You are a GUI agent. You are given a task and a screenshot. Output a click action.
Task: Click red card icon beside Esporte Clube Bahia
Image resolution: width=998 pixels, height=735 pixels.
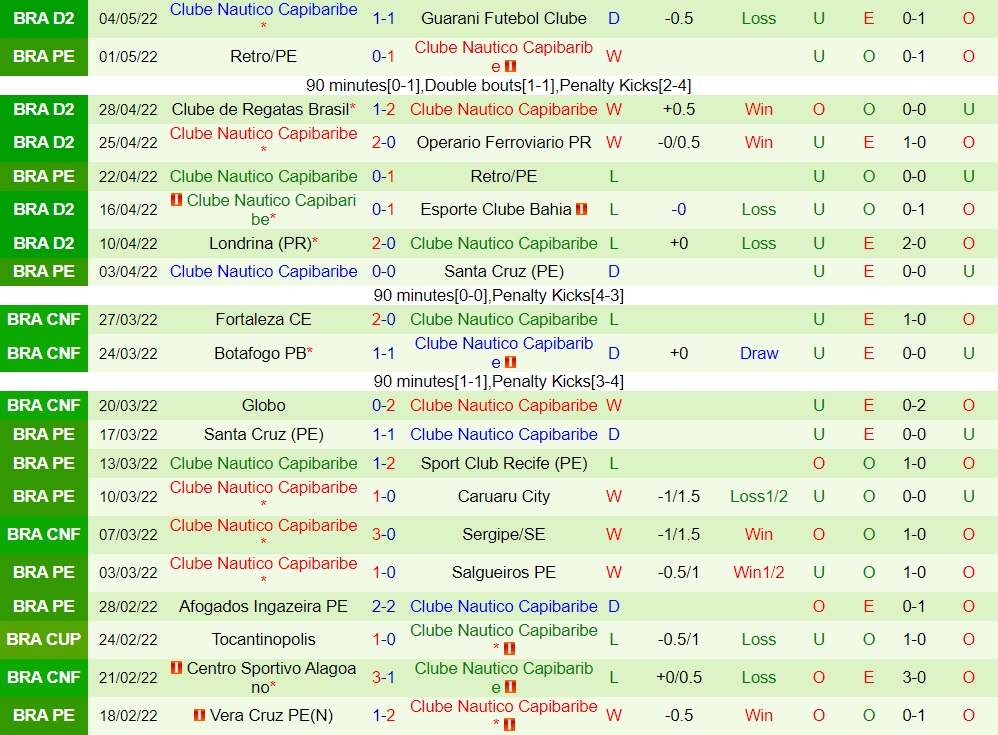click(x=581, y=209)
